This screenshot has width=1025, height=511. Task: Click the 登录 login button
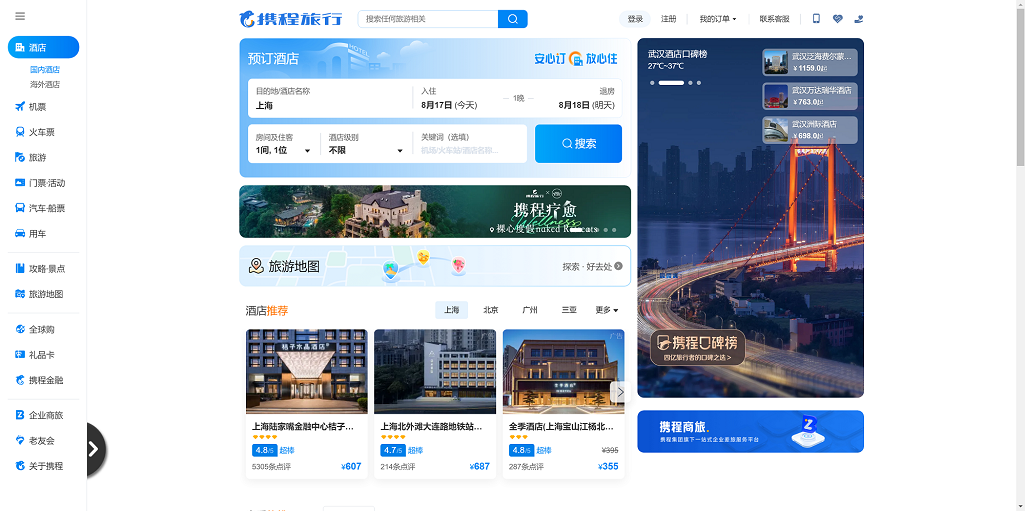[x=635, y=19]
